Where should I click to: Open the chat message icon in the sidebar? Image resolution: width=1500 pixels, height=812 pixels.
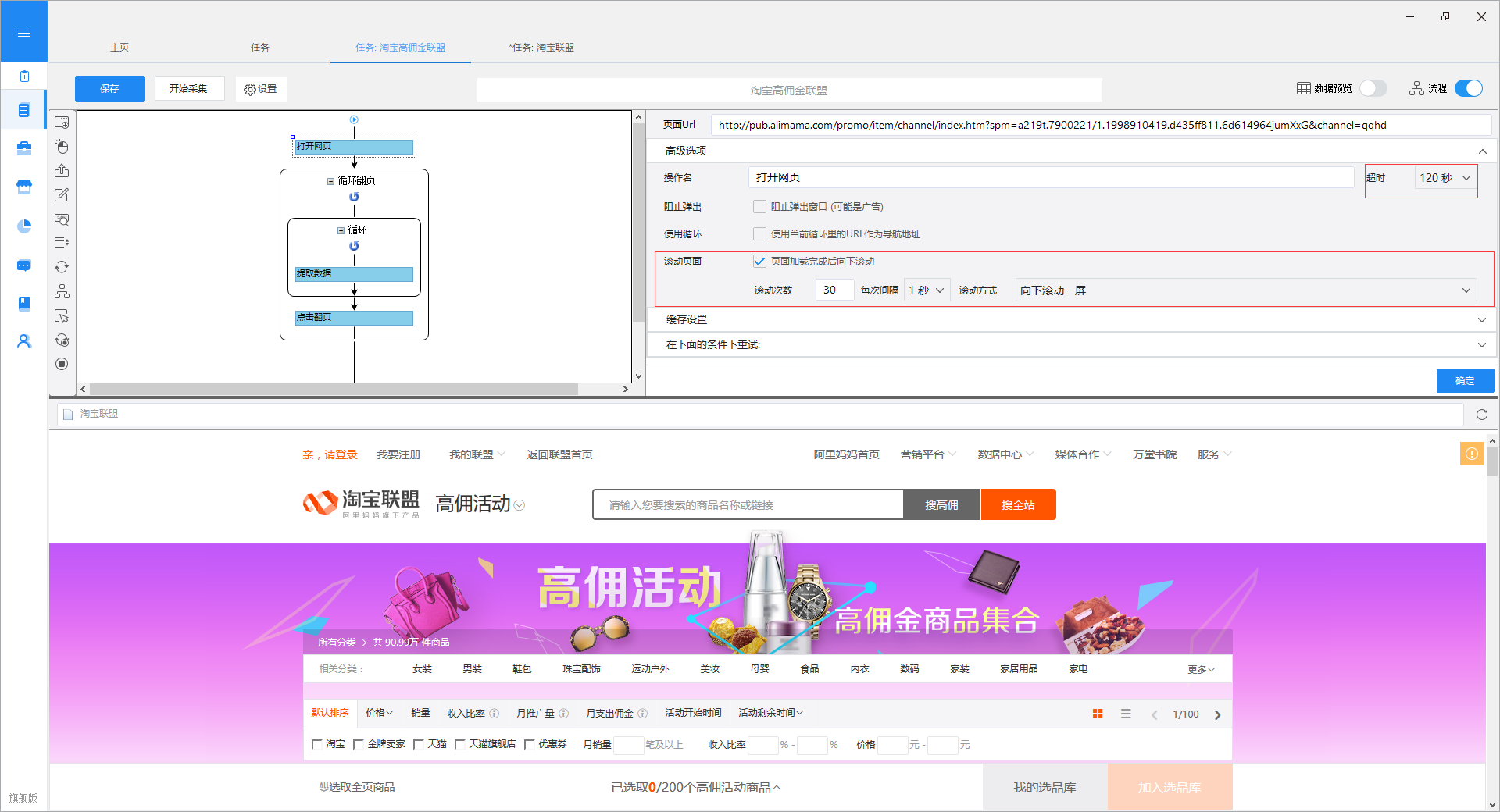[24, 265]
